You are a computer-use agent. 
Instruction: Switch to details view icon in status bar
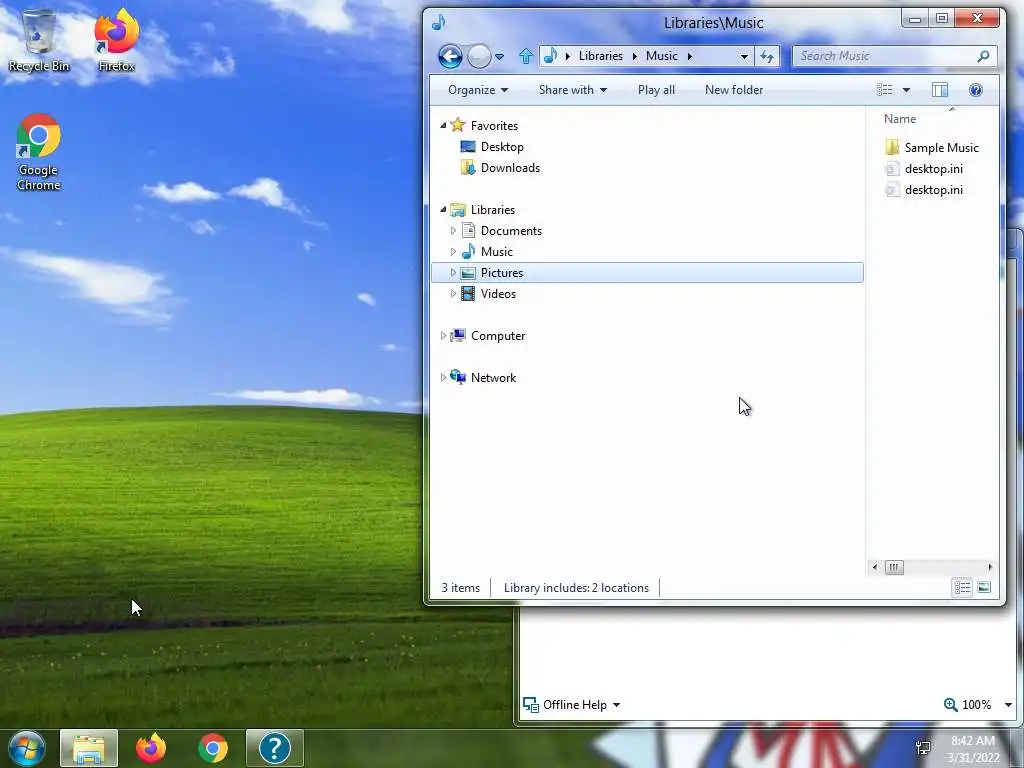pyautogui.click(x=962, y=588)
